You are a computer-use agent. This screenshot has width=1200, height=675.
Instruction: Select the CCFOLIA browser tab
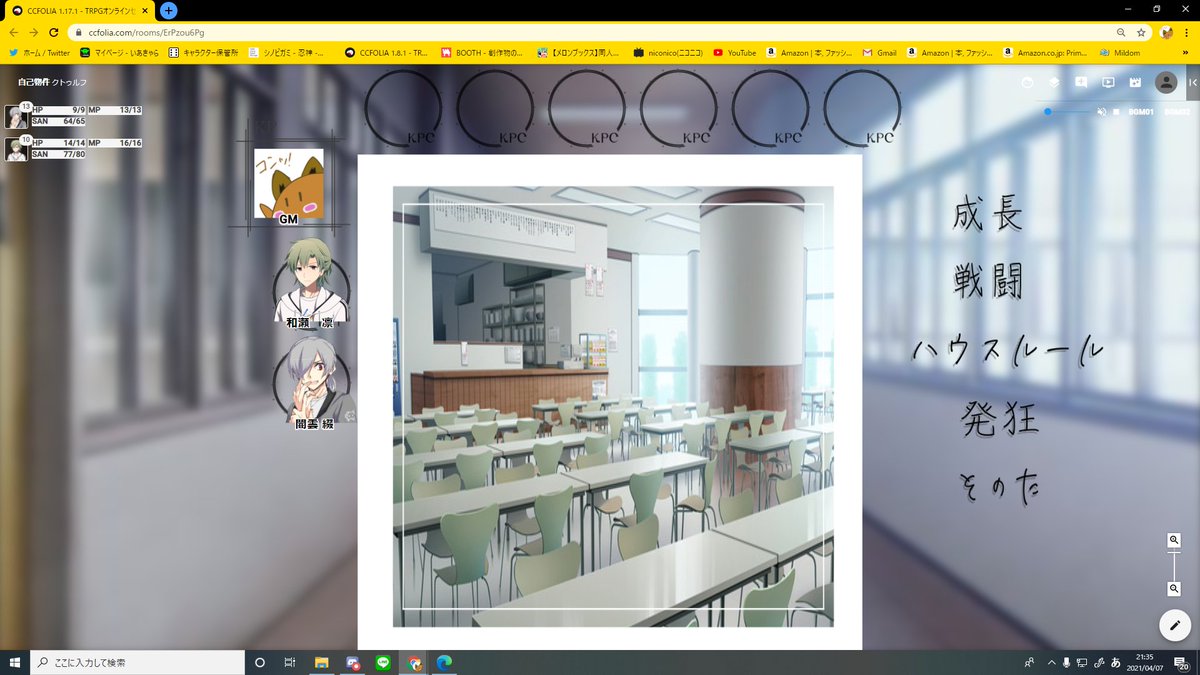pyautogui.click(x=80, y=10)
